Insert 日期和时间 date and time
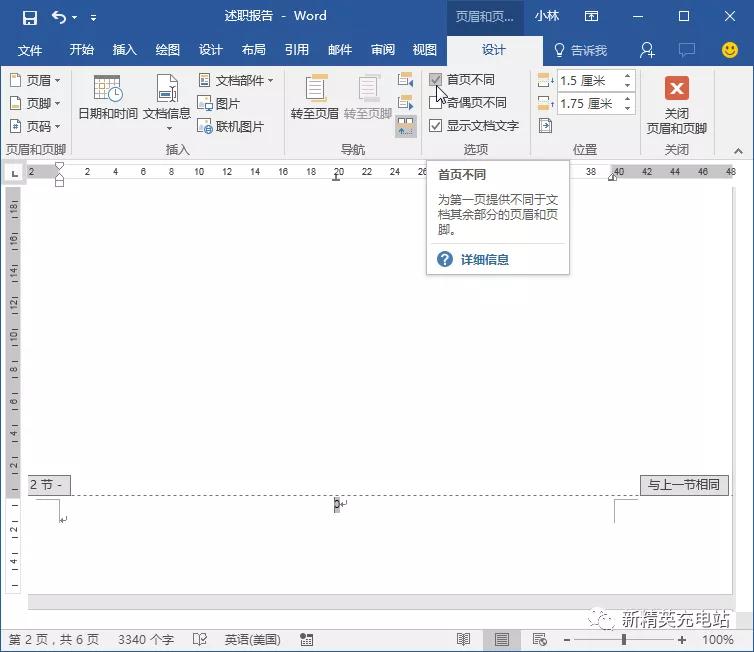 pyautogui.click(x=108, y=98)
